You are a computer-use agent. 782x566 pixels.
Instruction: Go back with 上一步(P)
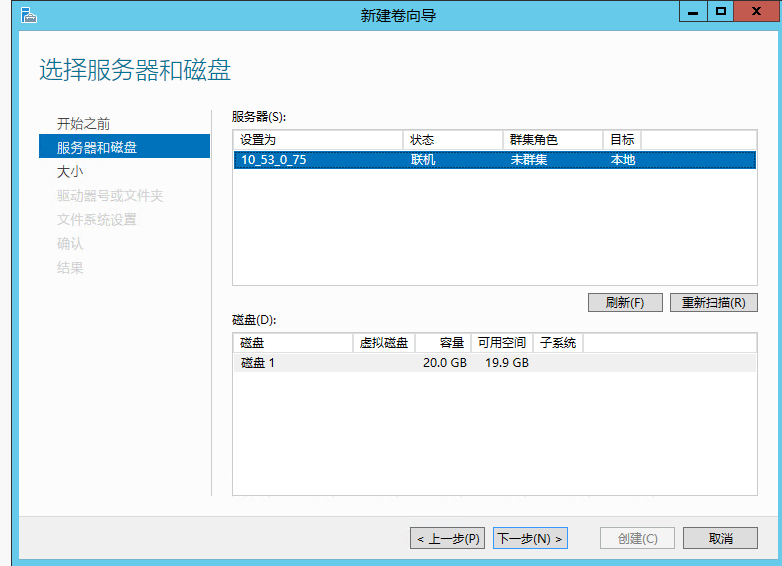tap(447, 539)
